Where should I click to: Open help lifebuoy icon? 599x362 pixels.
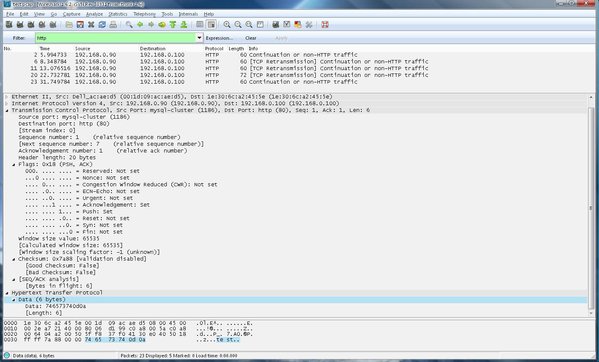click(325, 24)
